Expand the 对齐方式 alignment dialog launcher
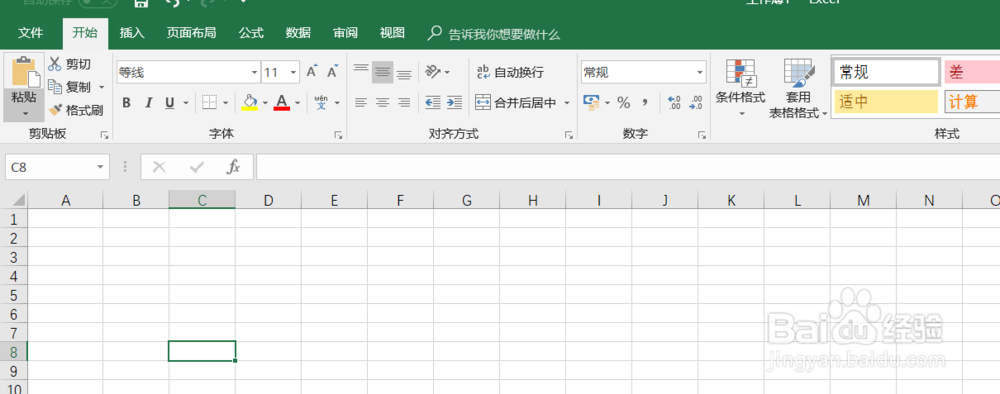Viewport: 1000px width, 394px height. click(568, 135)
